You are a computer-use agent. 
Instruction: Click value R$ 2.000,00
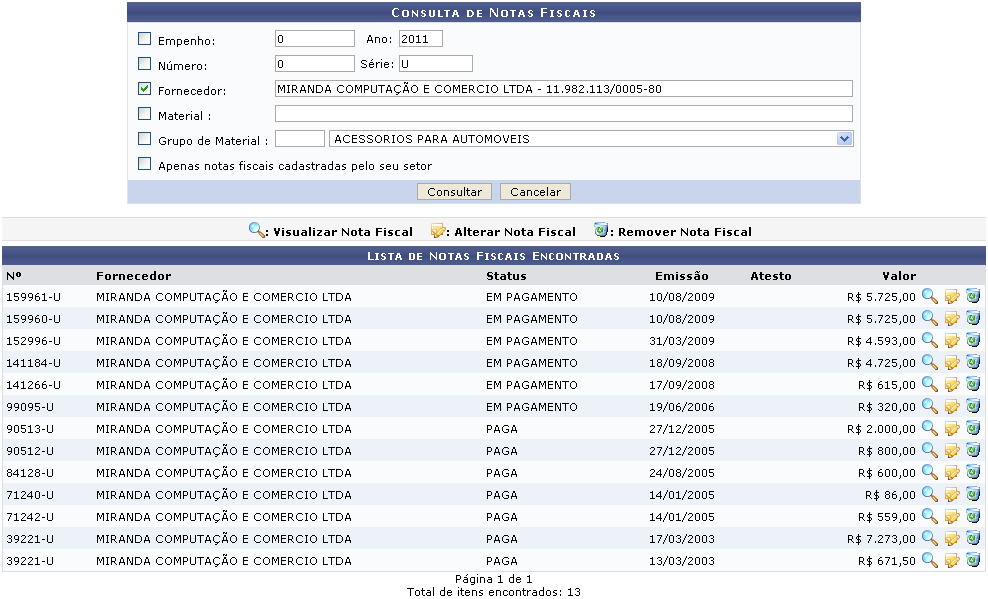(881, 429)
